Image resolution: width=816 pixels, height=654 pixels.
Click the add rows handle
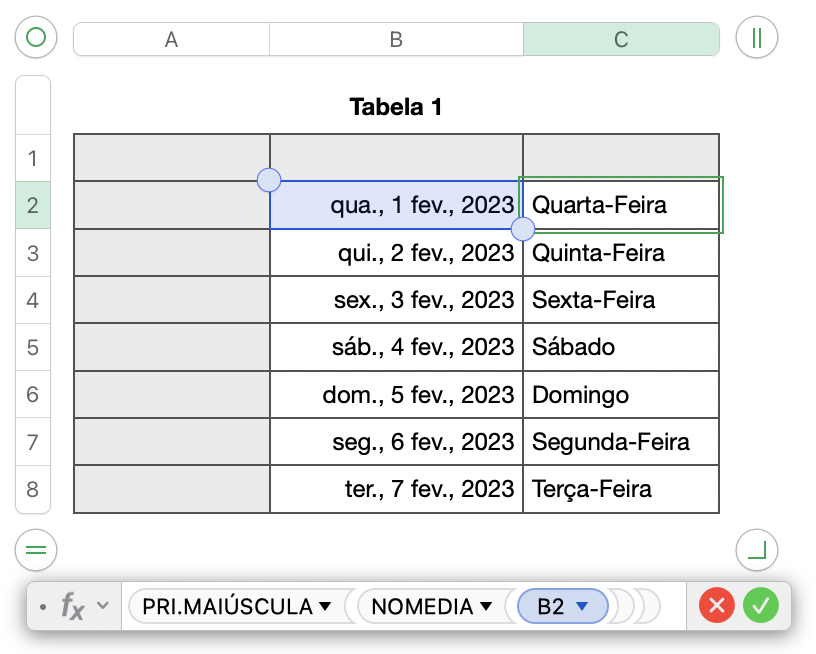pos(36,550)
